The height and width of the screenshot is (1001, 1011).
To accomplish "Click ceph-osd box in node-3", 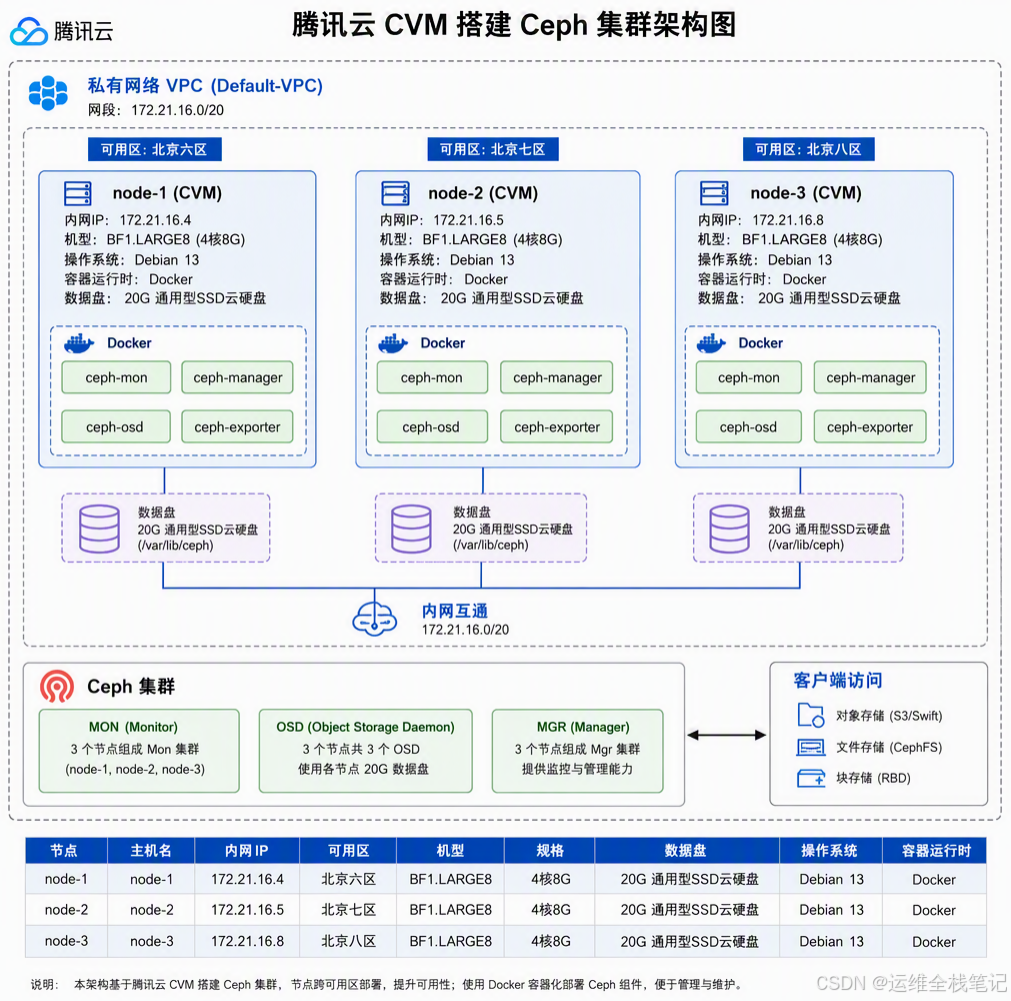I will (749, 427).
